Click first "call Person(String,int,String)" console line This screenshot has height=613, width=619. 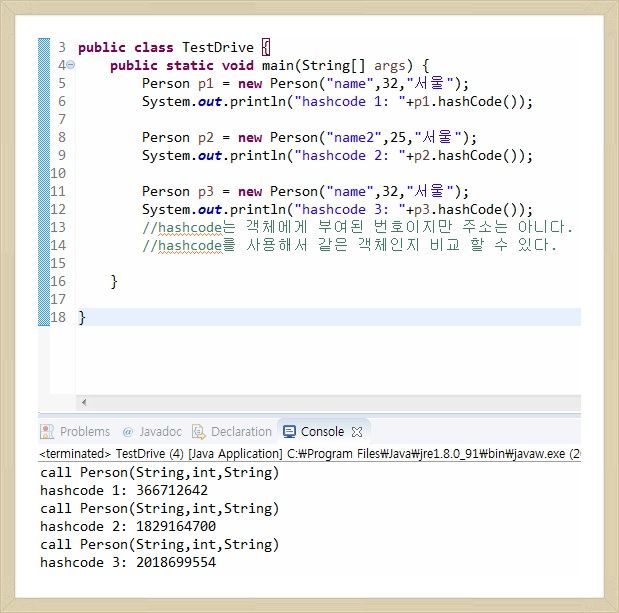[x=159, y=472]
